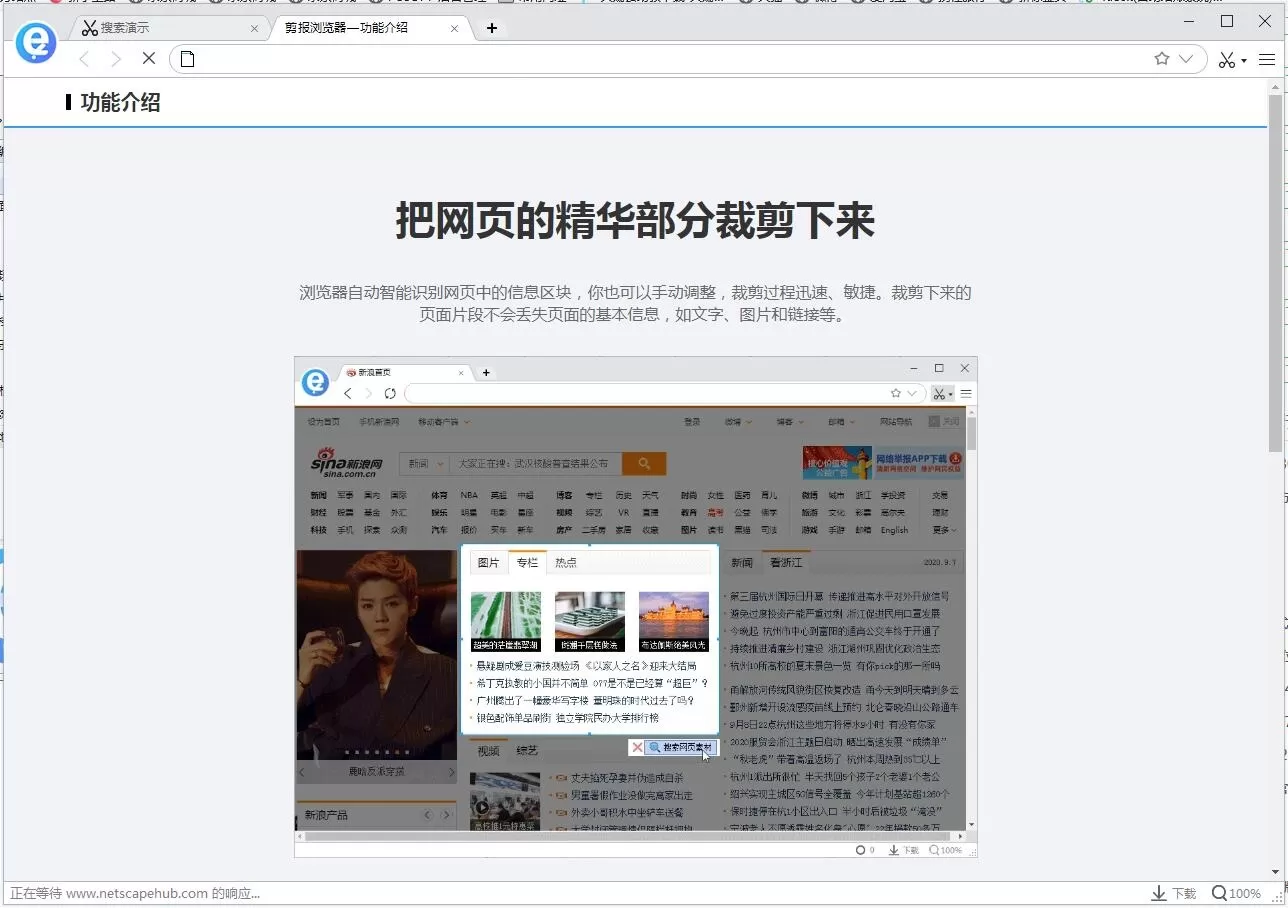Click the blue browser logo icon
The image size is (1288, 908).
36,44
